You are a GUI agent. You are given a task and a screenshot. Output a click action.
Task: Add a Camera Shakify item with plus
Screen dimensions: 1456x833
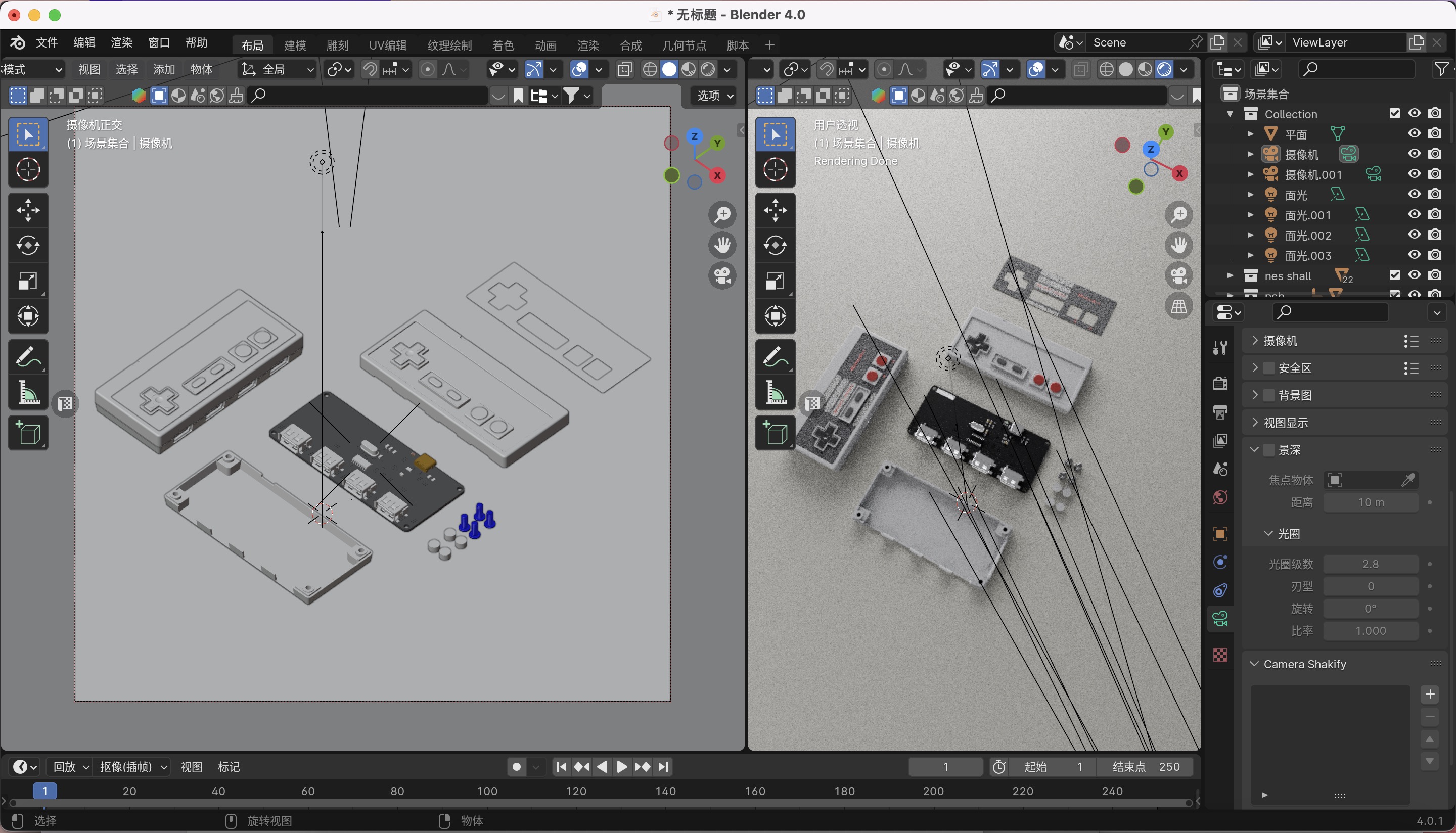click(x=1430, y=695)
